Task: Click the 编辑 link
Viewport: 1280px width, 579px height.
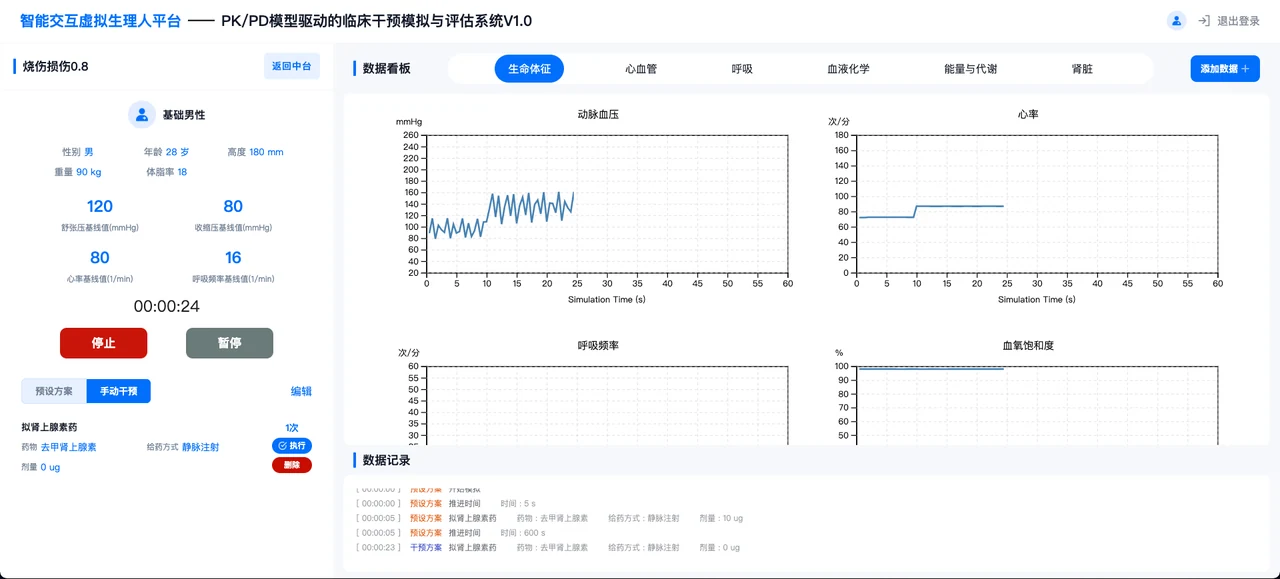Action: tap(301, 392)
